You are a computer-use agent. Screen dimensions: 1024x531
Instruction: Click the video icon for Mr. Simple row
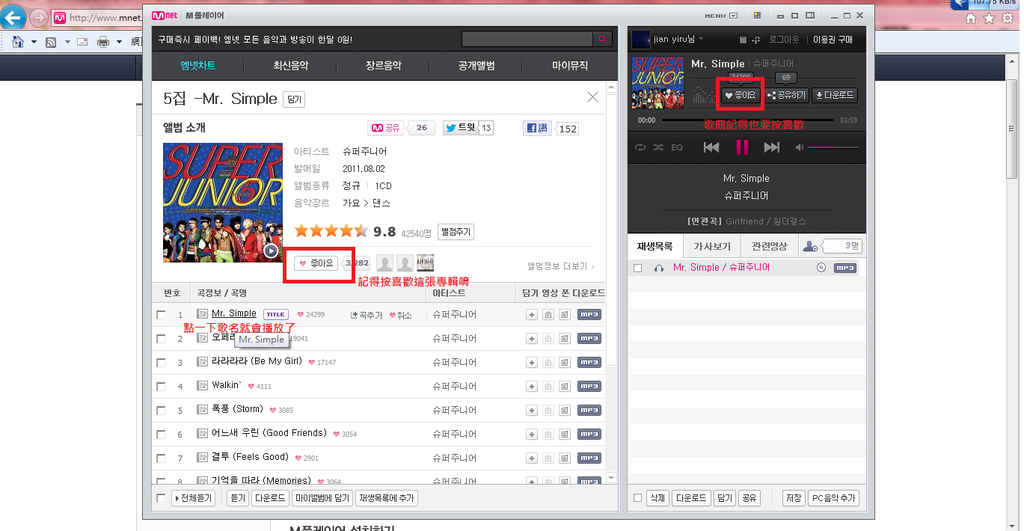click(x=548, y=315)
